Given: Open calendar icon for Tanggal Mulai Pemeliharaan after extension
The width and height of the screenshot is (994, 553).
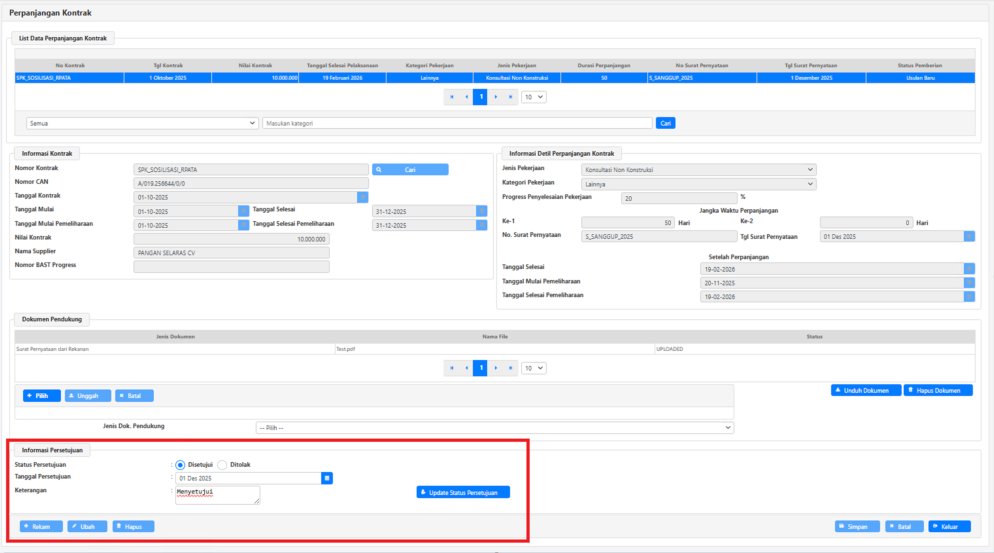Looking at the screenshot, I should (x=969, y=283).
